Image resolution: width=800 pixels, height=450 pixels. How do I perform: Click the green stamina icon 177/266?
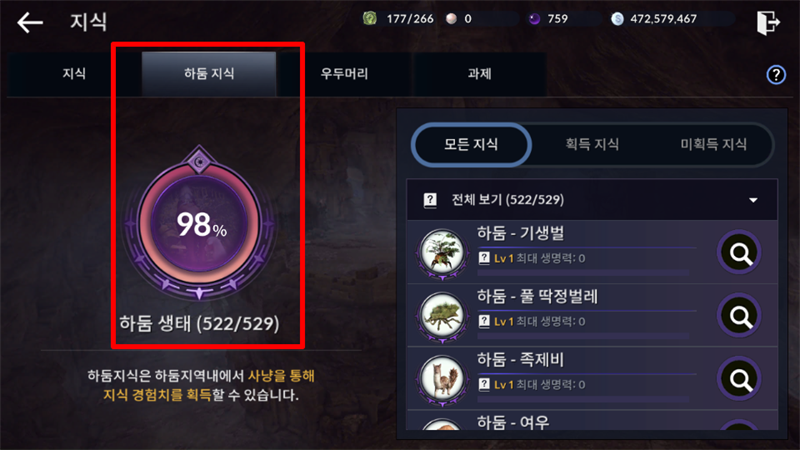[x=369, y=19]
